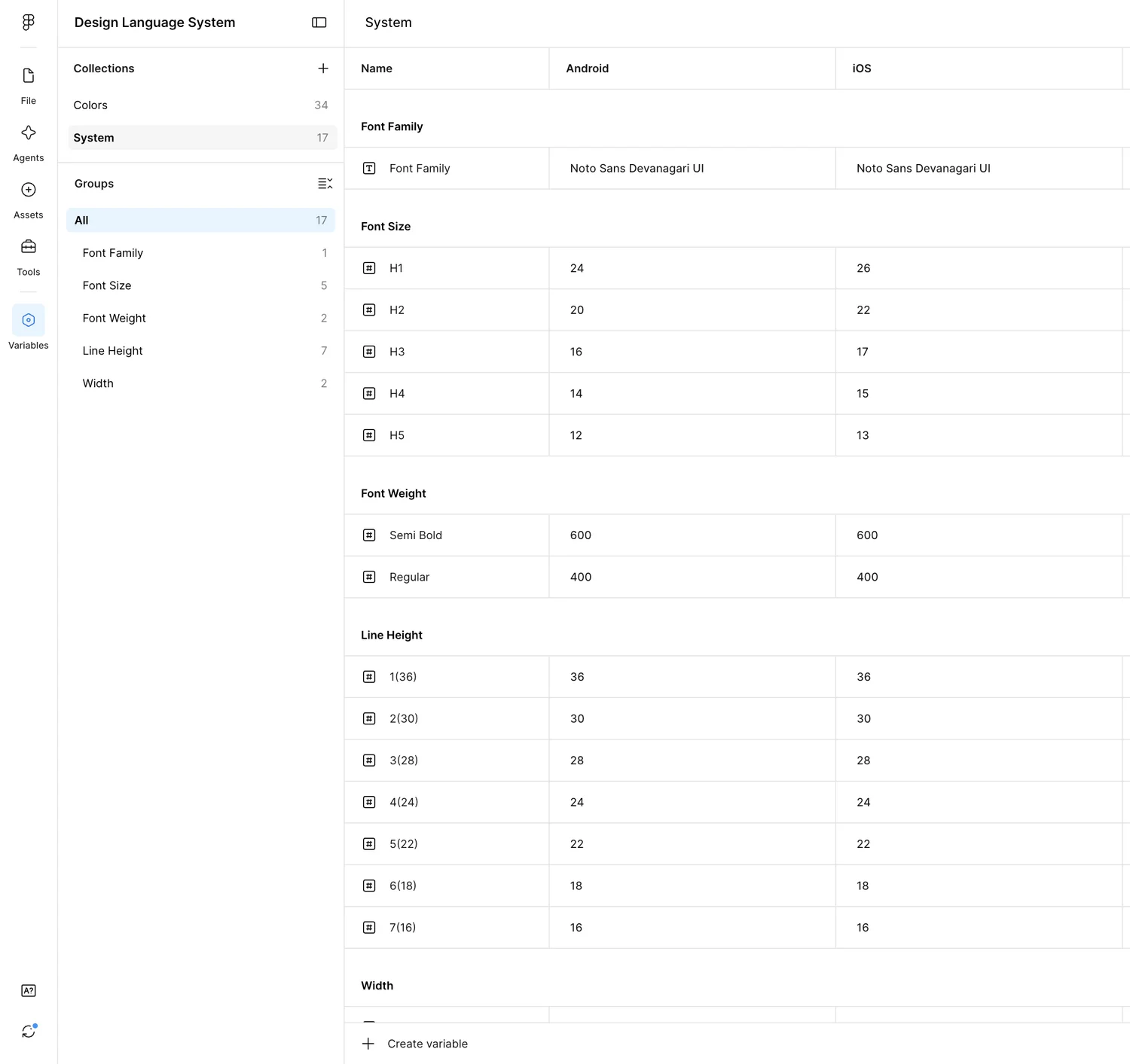
Task: Click the Design Language System title
Action: pyautogui.click(x=155, y=23)
